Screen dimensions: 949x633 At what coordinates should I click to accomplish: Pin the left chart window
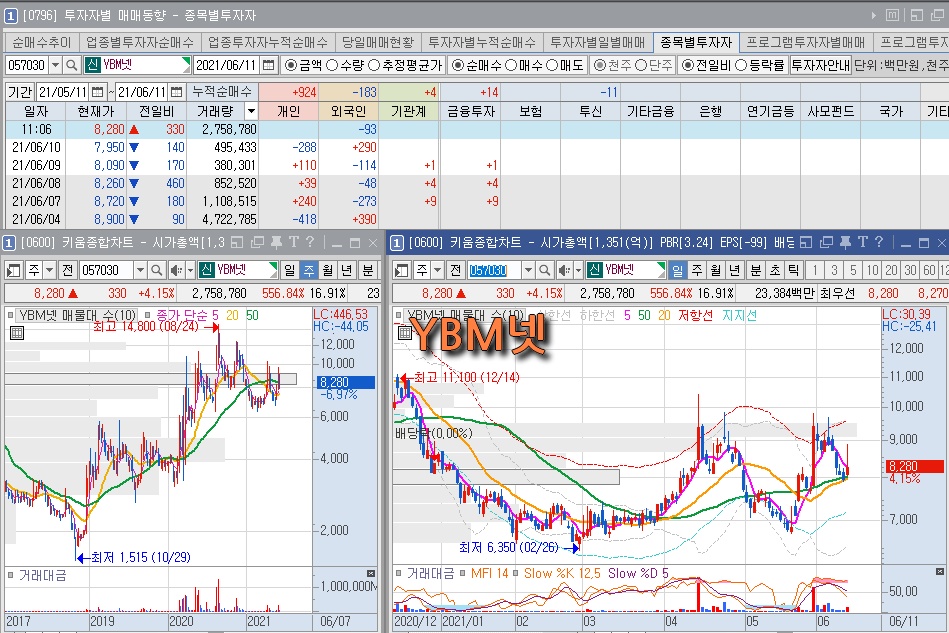tap(276, 243)
